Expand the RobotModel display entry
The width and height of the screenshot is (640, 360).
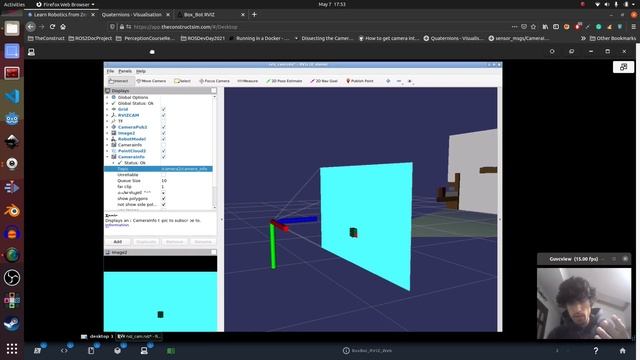click(108, 139)
